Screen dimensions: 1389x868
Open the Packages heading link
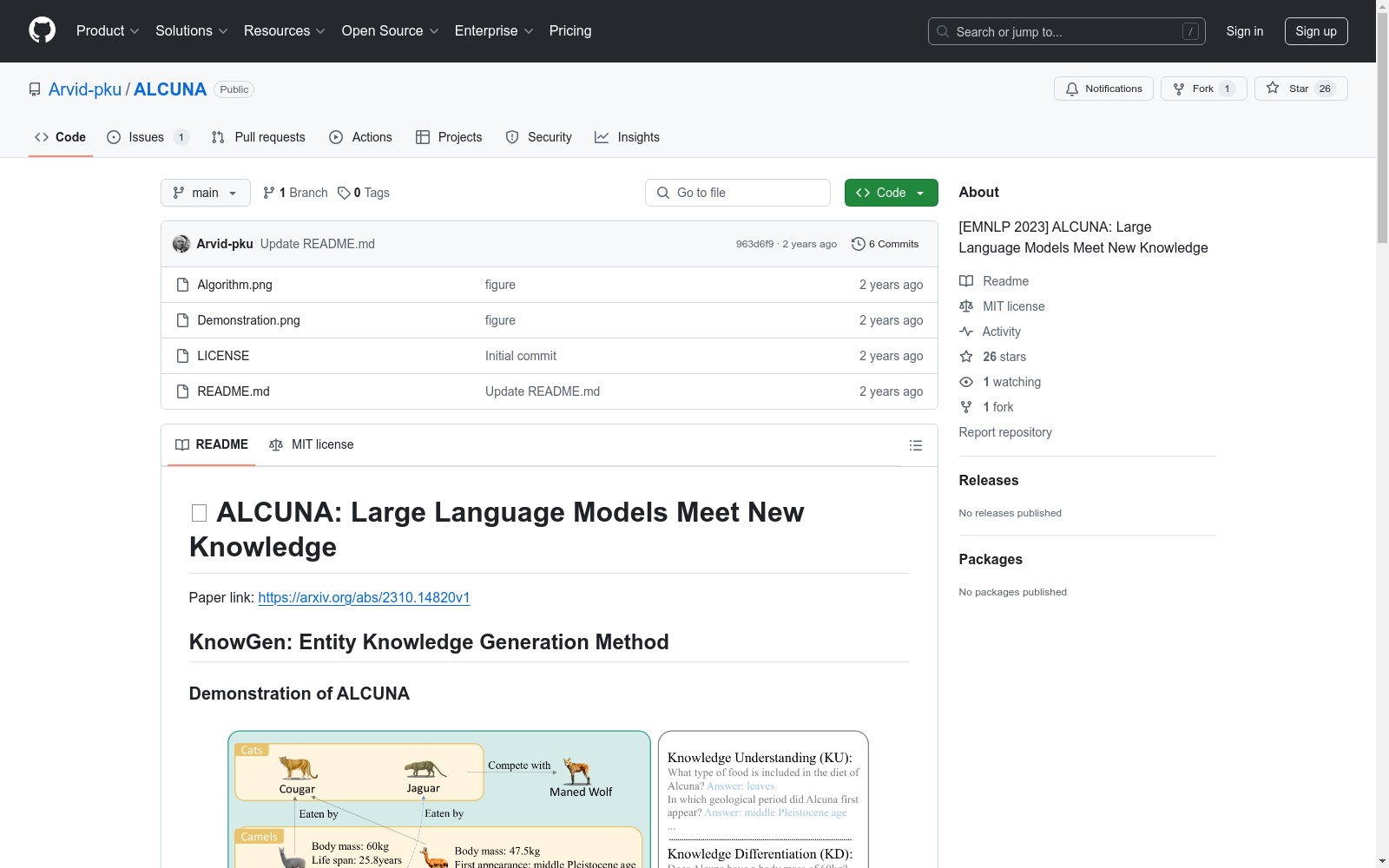tap(991, 559)
